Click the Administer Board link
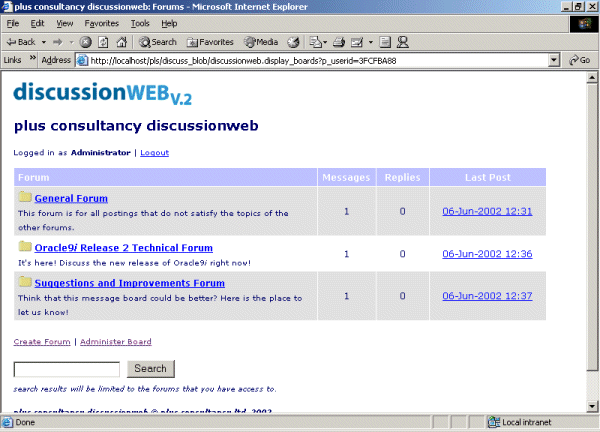 point(116,342)
